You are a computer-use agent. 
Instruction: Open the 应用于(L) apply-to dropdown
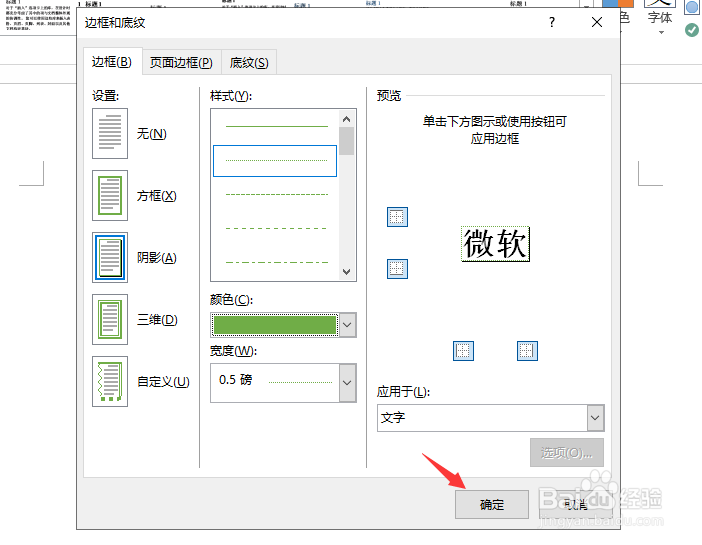pos(595,418)
